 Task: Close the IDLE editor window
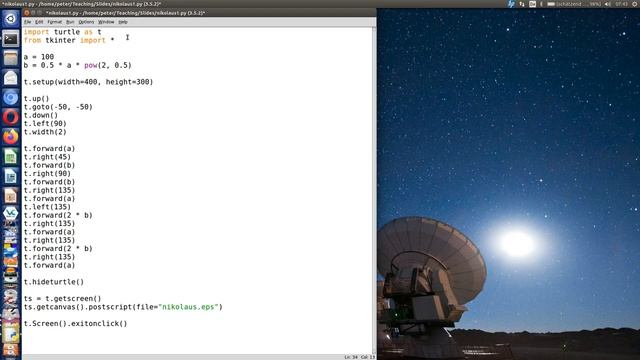(x=27, y=13)
